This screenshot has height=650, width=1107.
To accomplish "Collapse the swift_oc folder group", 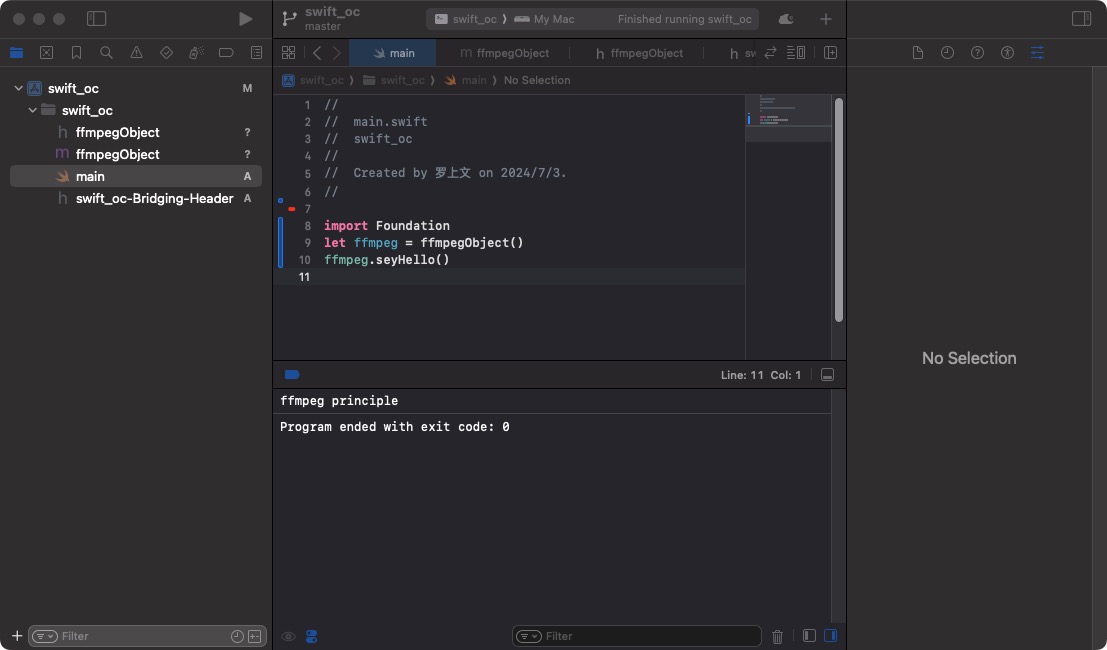I will [x=32, y=111].
